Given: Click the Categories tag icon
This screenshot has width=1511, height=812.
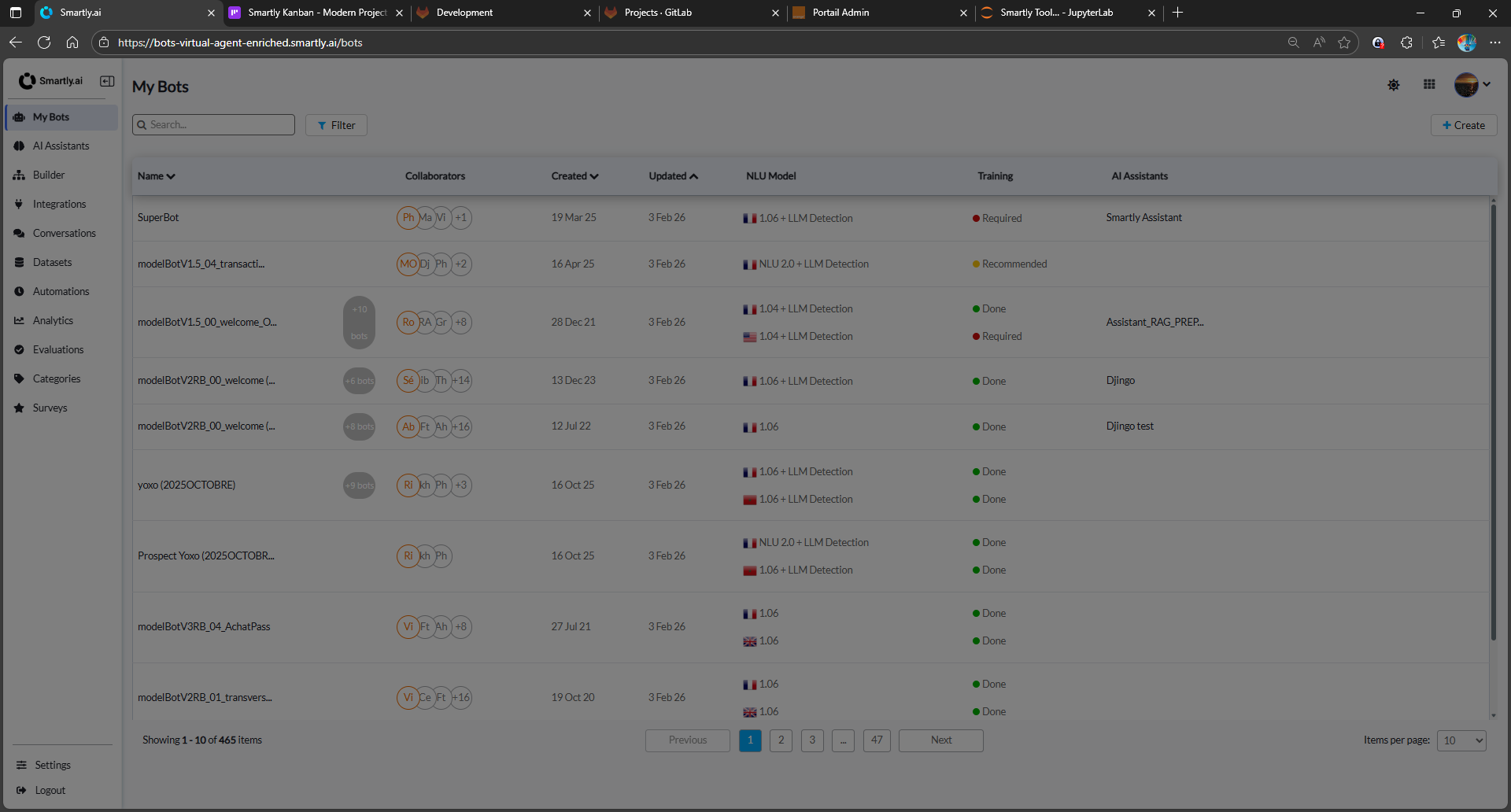Looking at the screenshot, I should click(x=19, y=379).
